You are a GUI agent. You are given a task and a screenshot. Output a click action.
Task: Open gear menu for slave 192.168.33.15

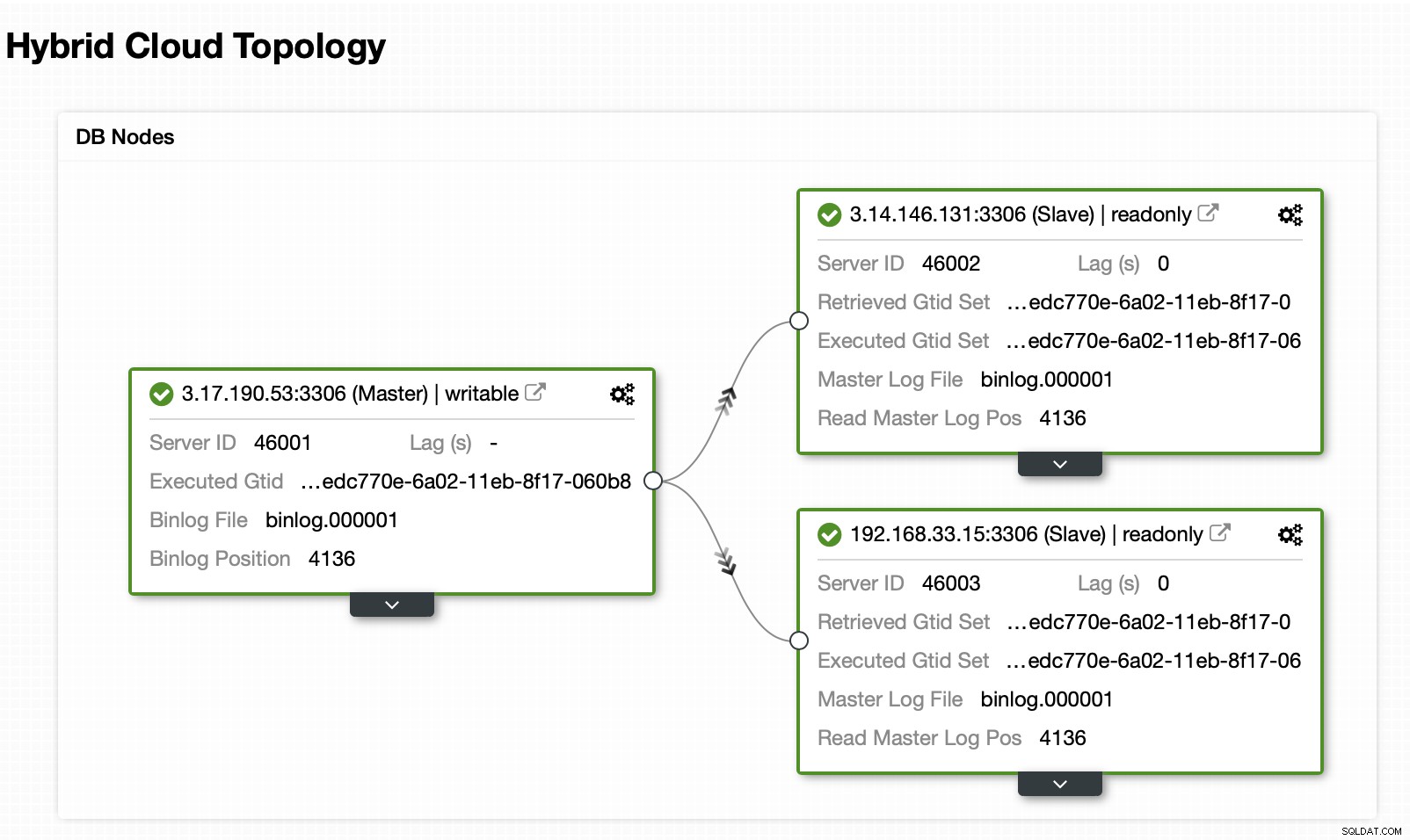pos(1290,534)
